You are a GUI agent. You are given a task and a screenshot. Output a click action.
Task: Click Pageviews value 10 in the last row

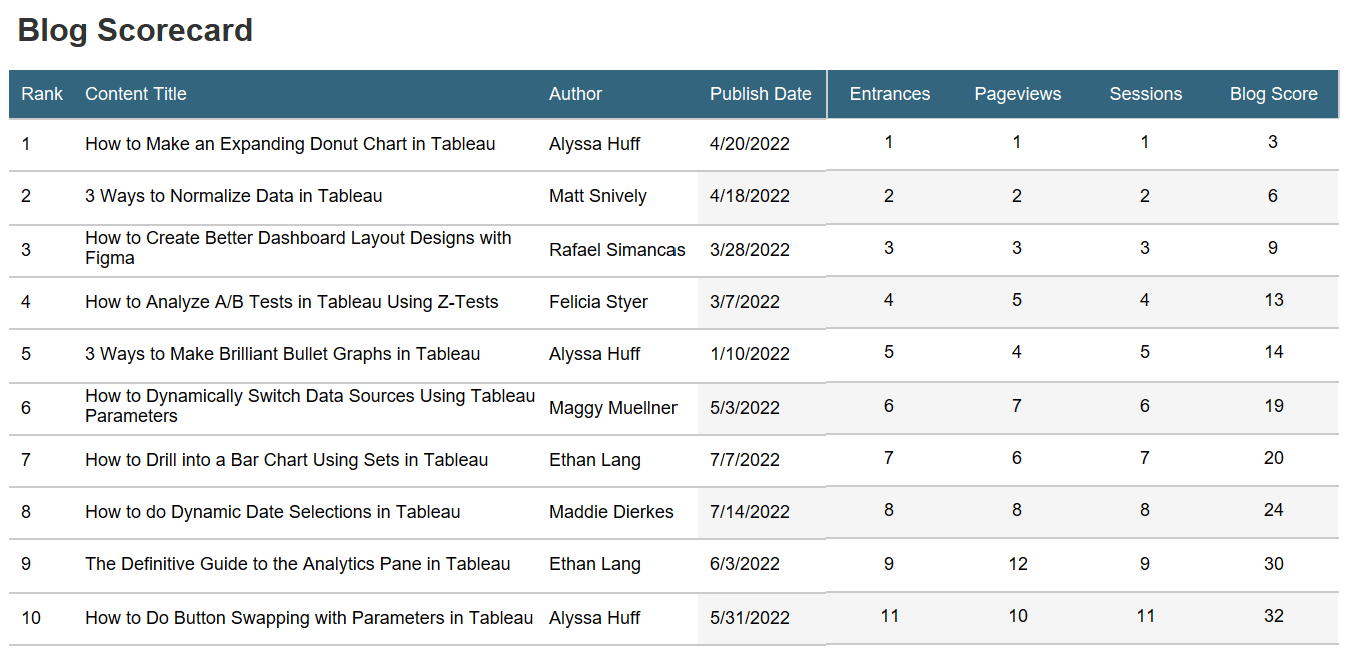pyautogui.click(x=1018, y=616)
